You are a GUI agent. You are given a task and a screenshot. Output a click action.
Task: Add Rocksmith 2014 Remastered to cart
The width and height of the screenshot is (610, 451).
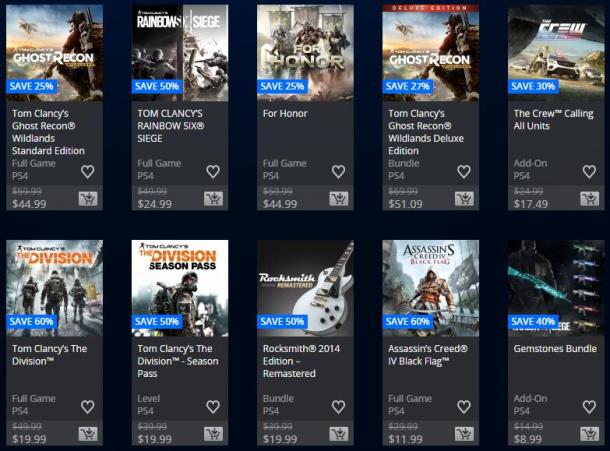339,434
